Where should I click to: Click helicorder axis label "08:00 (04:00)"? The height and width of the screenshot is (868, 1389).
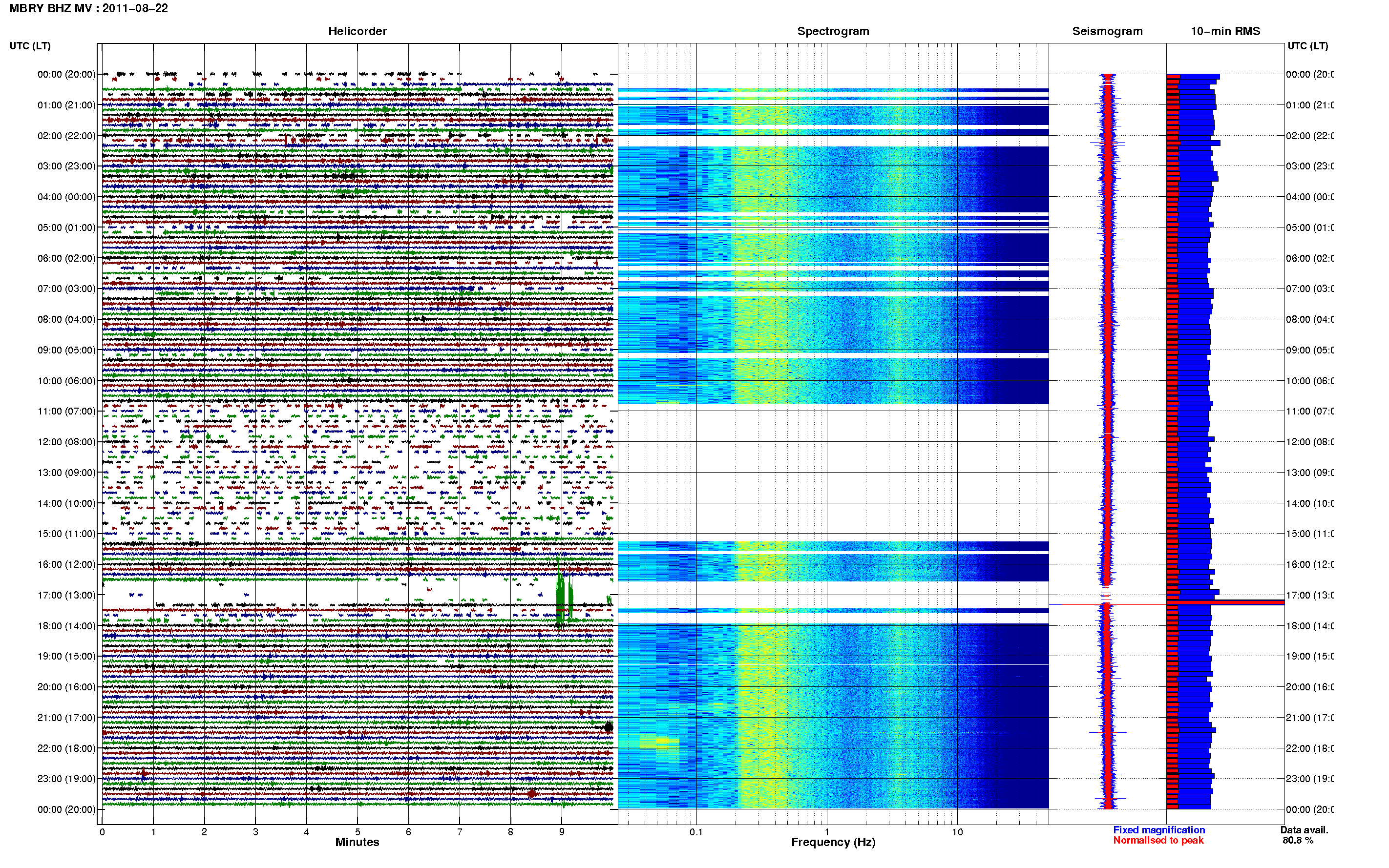(x=66, y=319)
